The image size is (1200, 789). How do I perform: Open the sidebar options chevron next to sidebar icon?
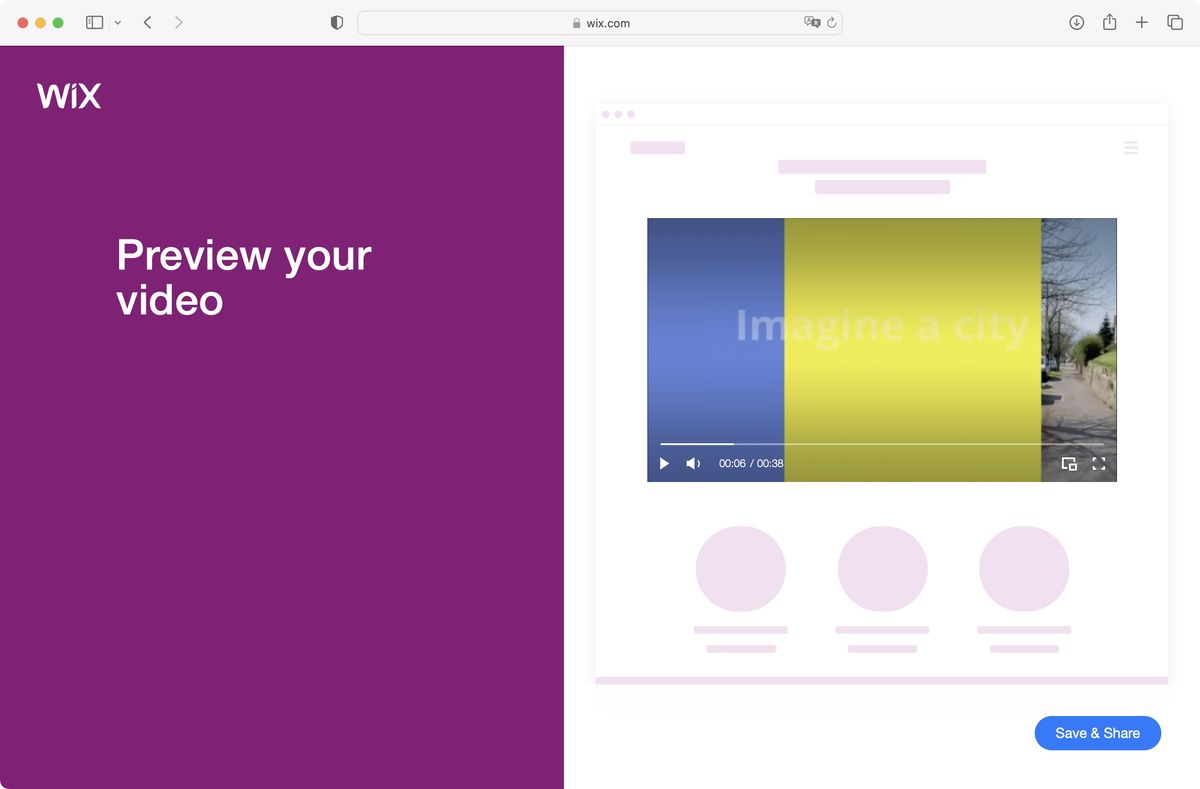[x=117, y=21]
